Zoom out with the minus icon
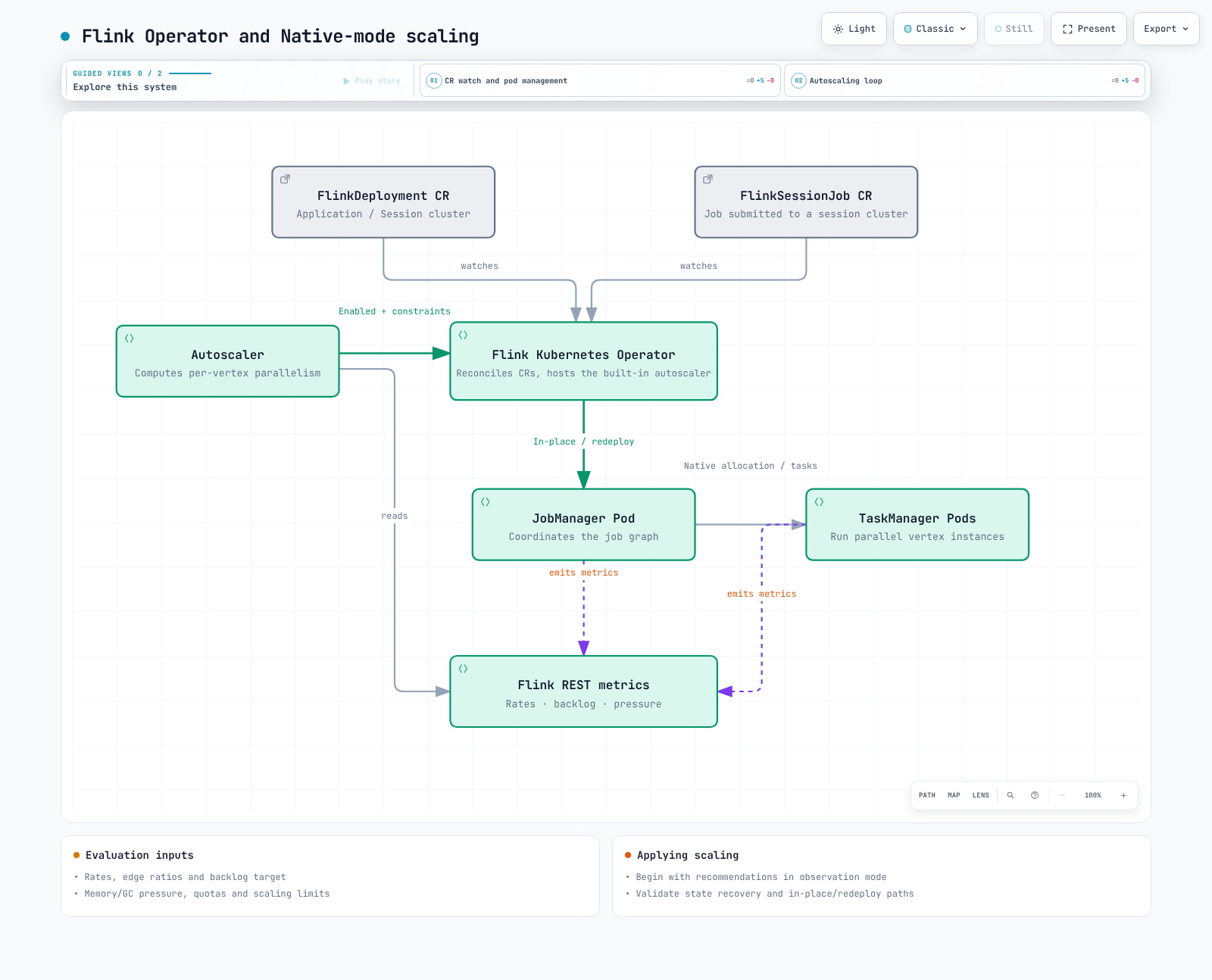Screen dimensions: 1212x980 coord(1062,795)
